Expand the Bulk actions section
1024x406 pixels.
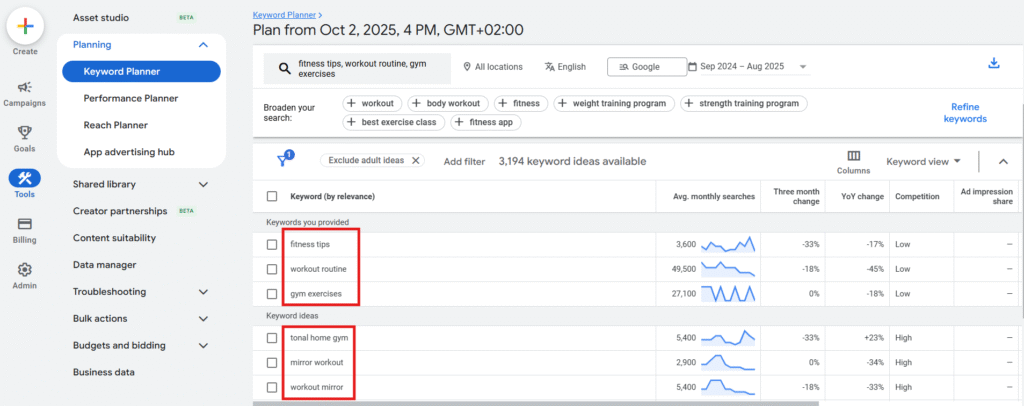[203, 319]
